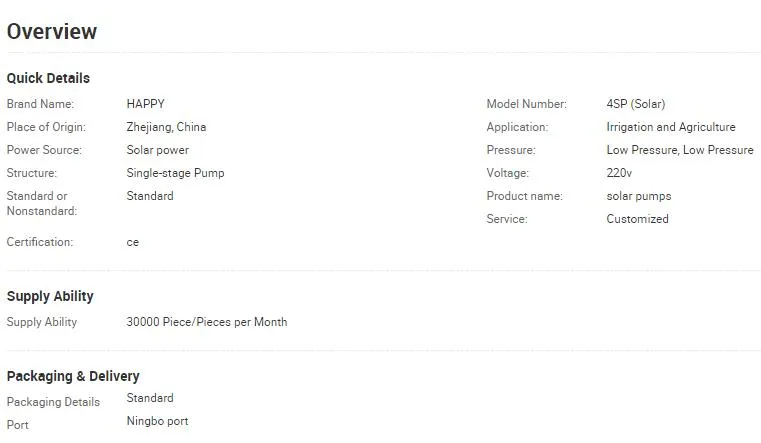Click the Quick Details section title
This screenshot has width=761, height=443.
click(x=48, y=78)
